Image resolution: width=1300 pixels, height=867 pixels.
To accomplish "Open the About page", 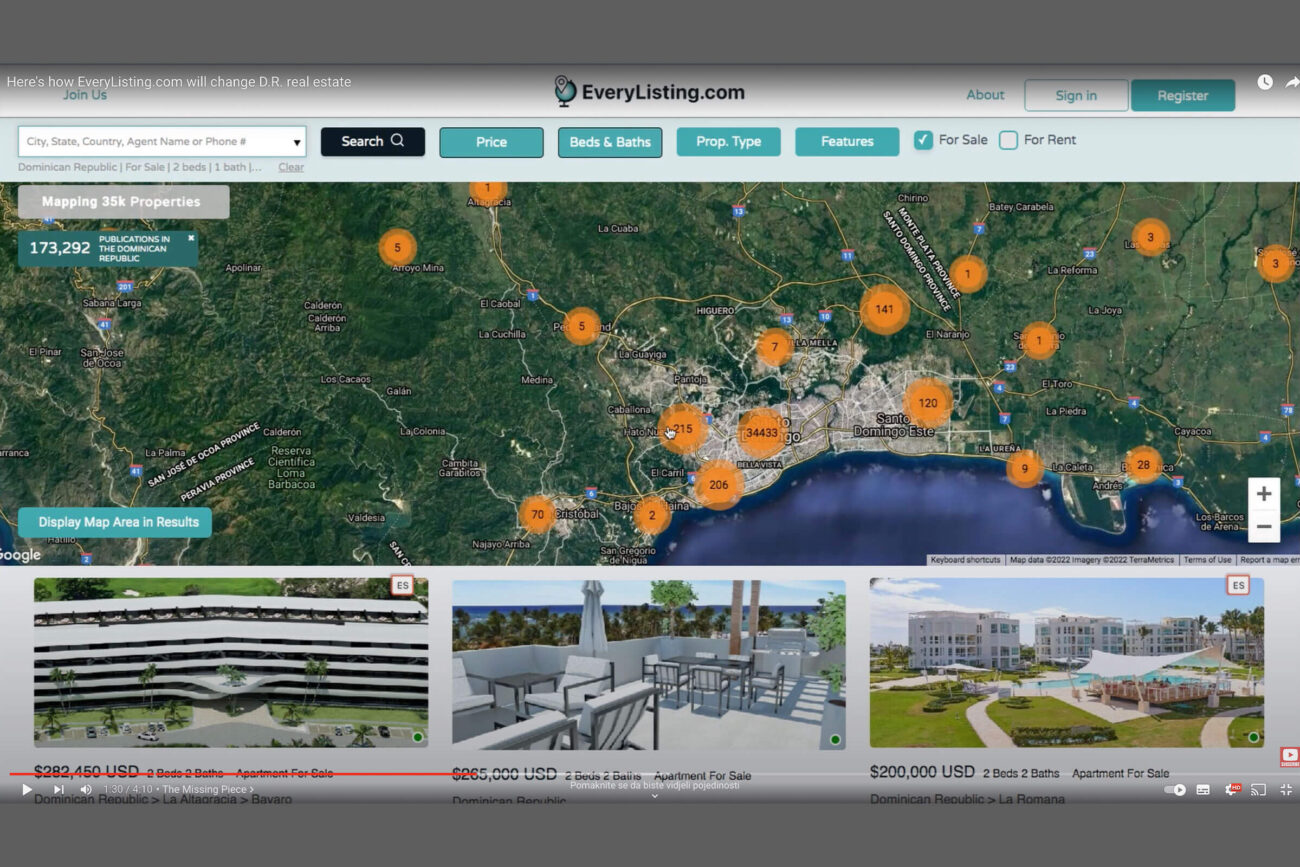I will 985,95.
